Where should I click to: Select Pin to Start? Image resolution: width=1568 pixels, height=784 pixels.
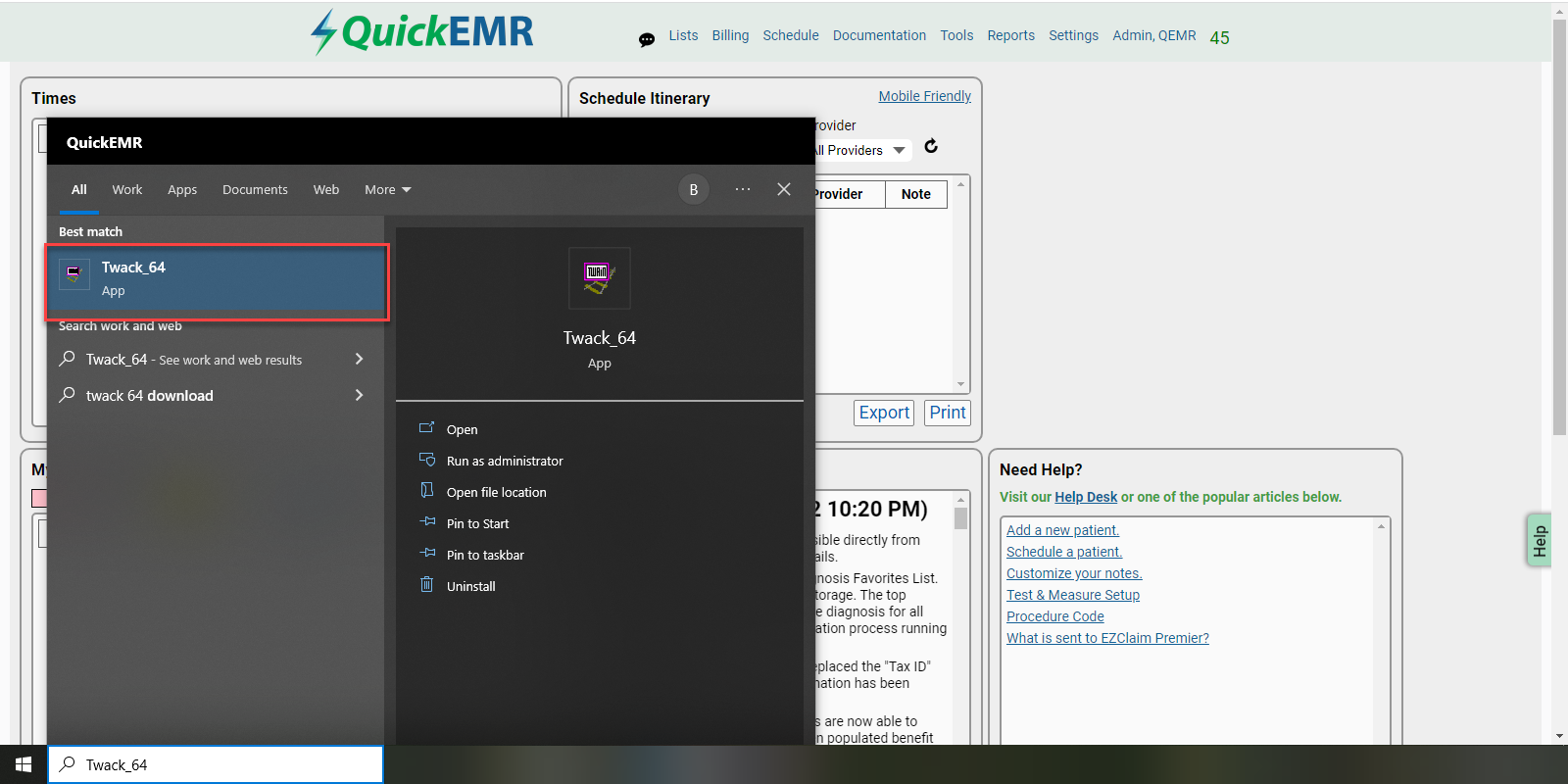click(478, 523)
